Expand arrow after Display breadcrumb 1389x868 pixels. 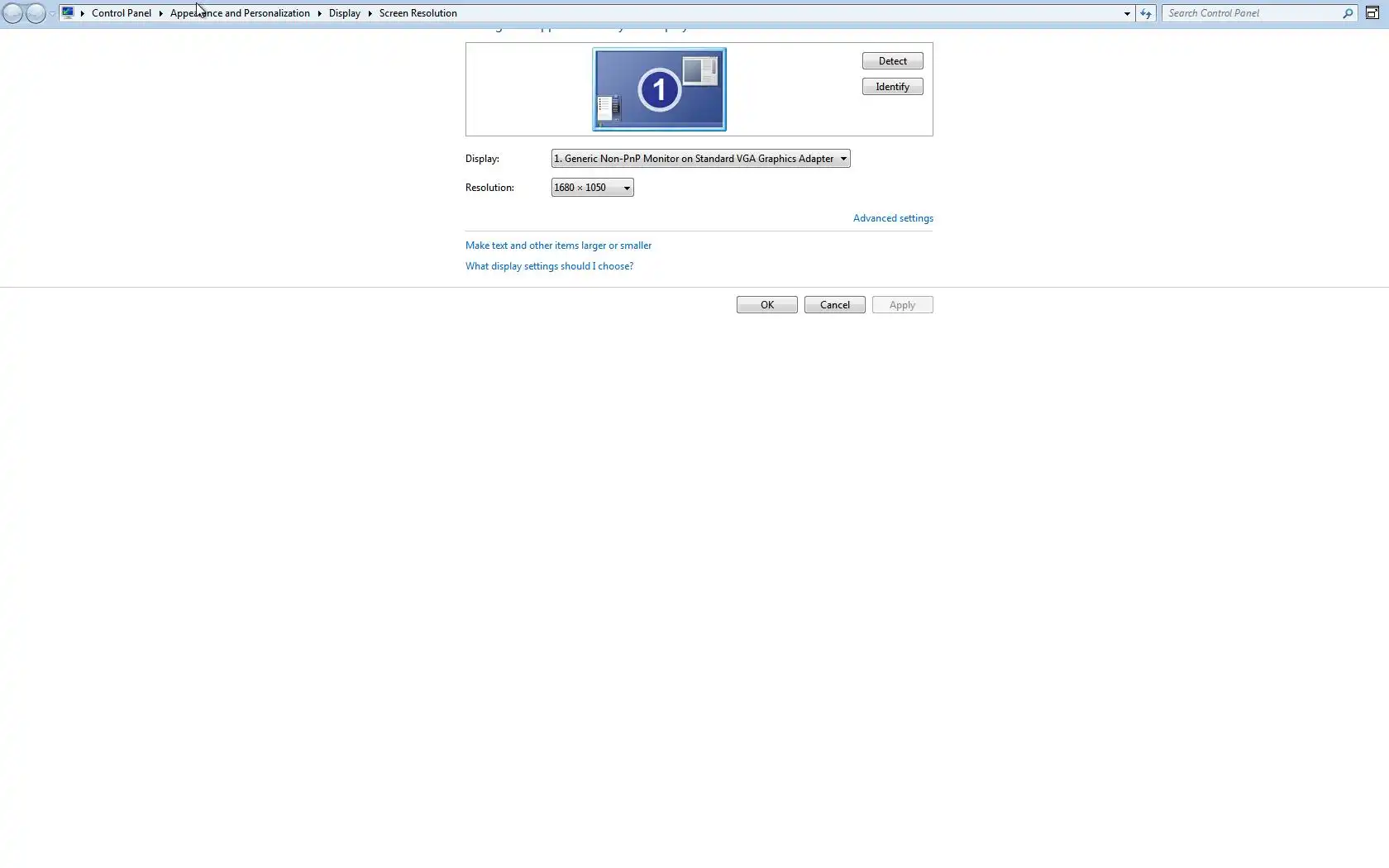click(x=370, y=13)
